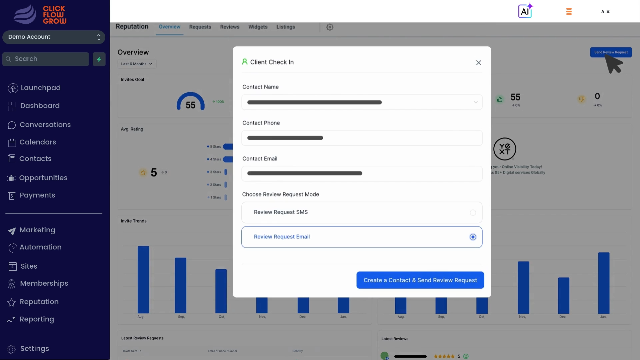640x360 pixels.
Task: Switch to the Listings tab
Action: pyautogui.click(x=286, y=27)
